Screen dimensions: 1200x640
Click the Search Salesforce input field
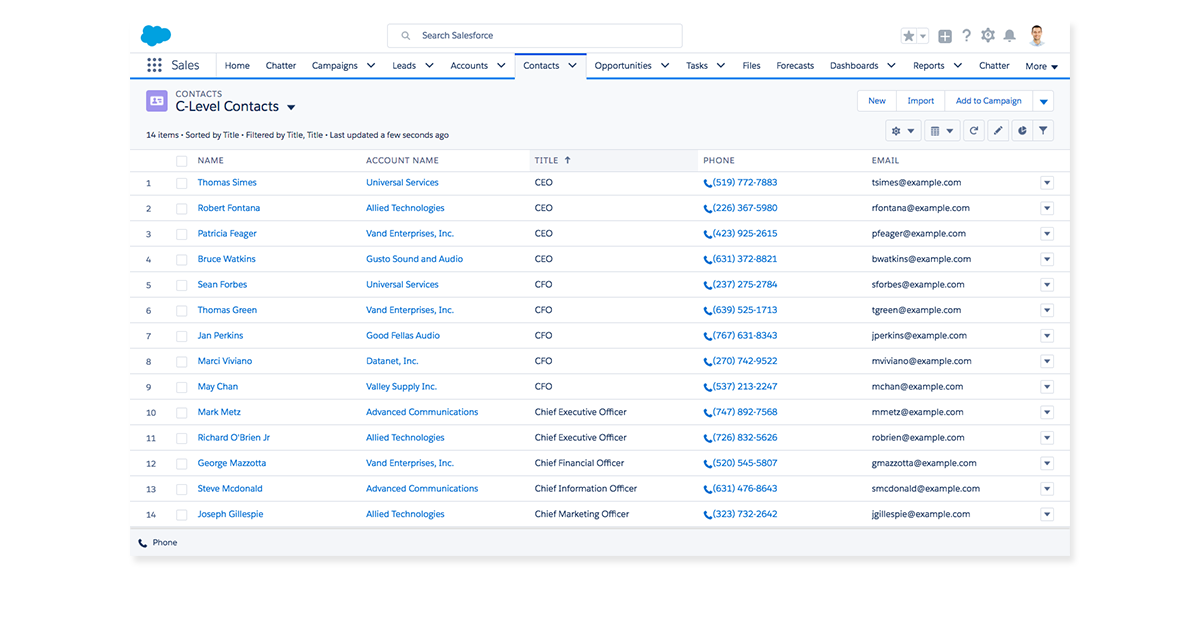tap(535, 36)
